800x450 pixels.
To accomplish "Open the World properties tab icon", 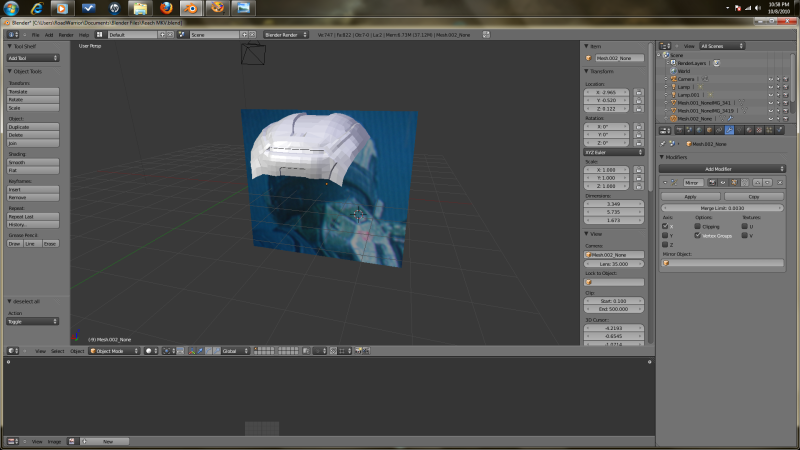I will [699, 130].
